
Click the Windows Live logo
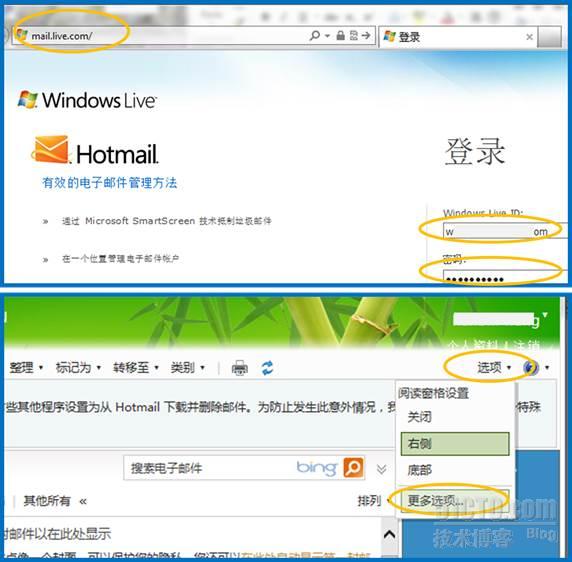pos(88,100)
